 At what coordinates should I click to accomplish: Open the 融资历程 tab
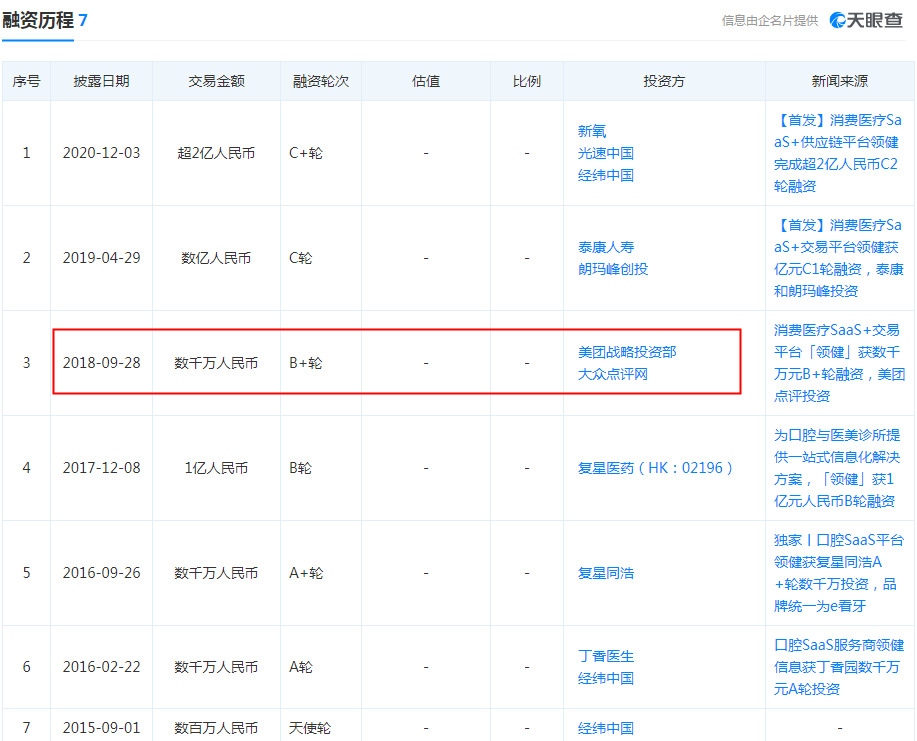point(44,20)
